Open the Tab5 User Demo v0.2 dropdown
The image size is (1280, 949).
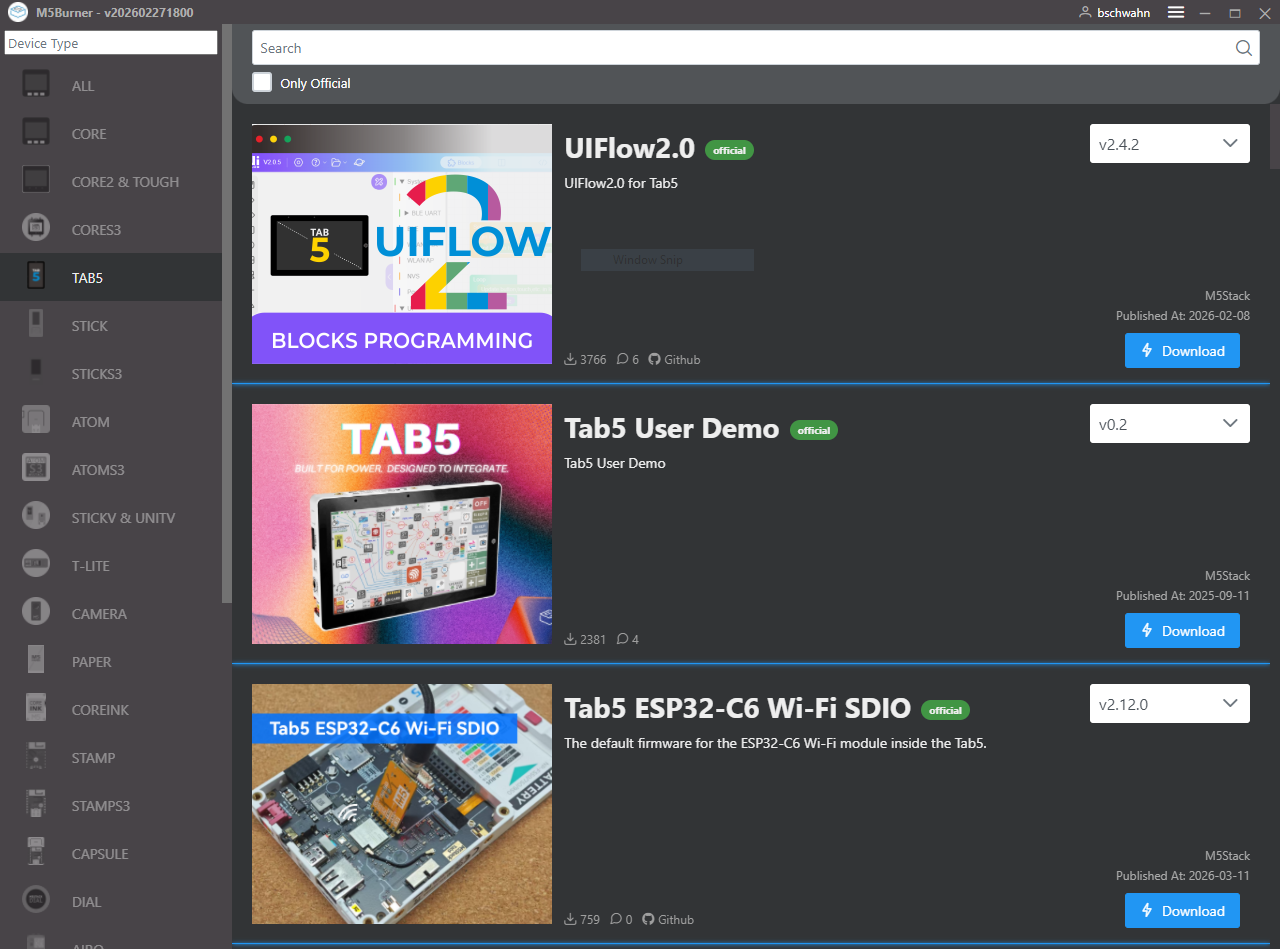[x=1169, y=424]
